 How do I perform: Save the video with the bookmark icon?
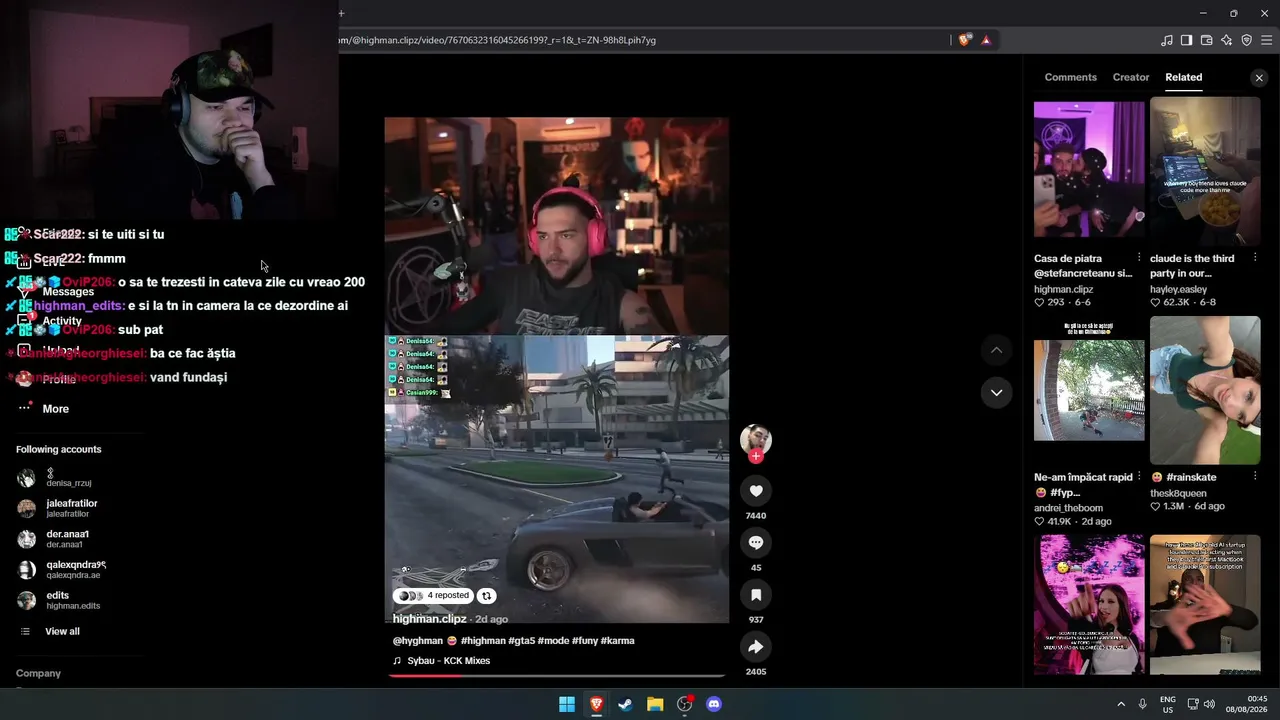click(756, 595)
